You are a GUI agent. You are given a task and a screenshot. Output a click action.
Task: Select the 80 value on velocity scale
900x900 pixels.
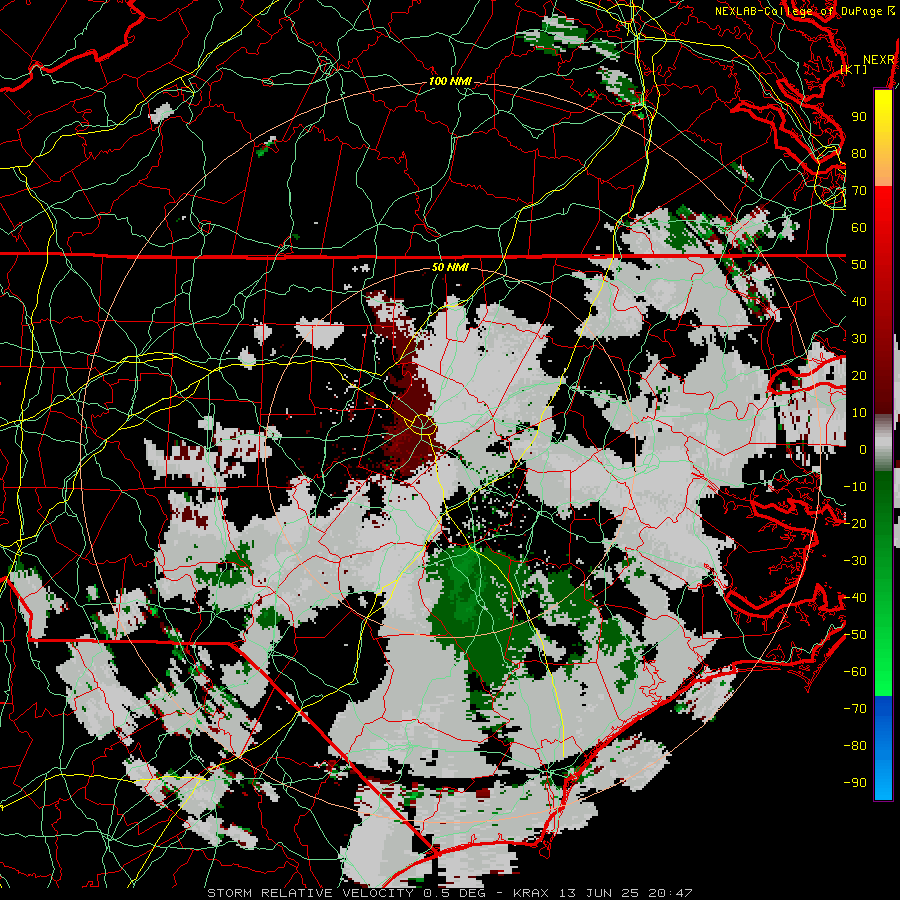click(859, 153)
